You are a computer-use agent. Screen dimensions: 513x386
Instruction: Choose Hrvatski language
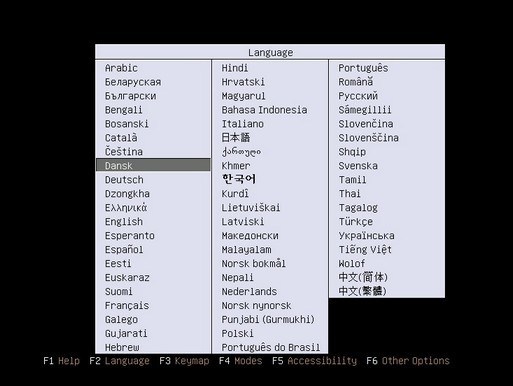243,82
